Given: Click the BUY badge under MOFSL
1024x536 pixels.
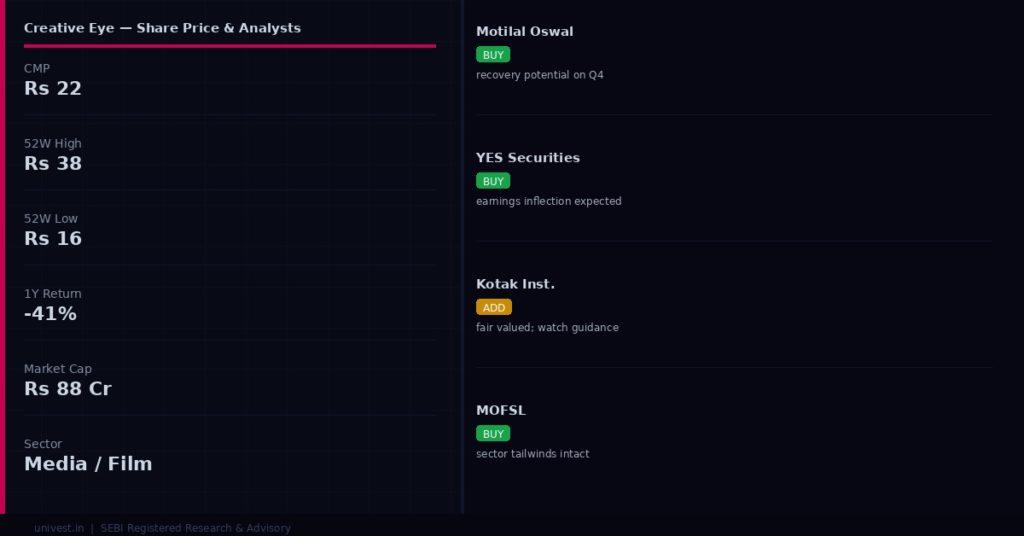Looking at the screenshot, I should pos(493,434).
